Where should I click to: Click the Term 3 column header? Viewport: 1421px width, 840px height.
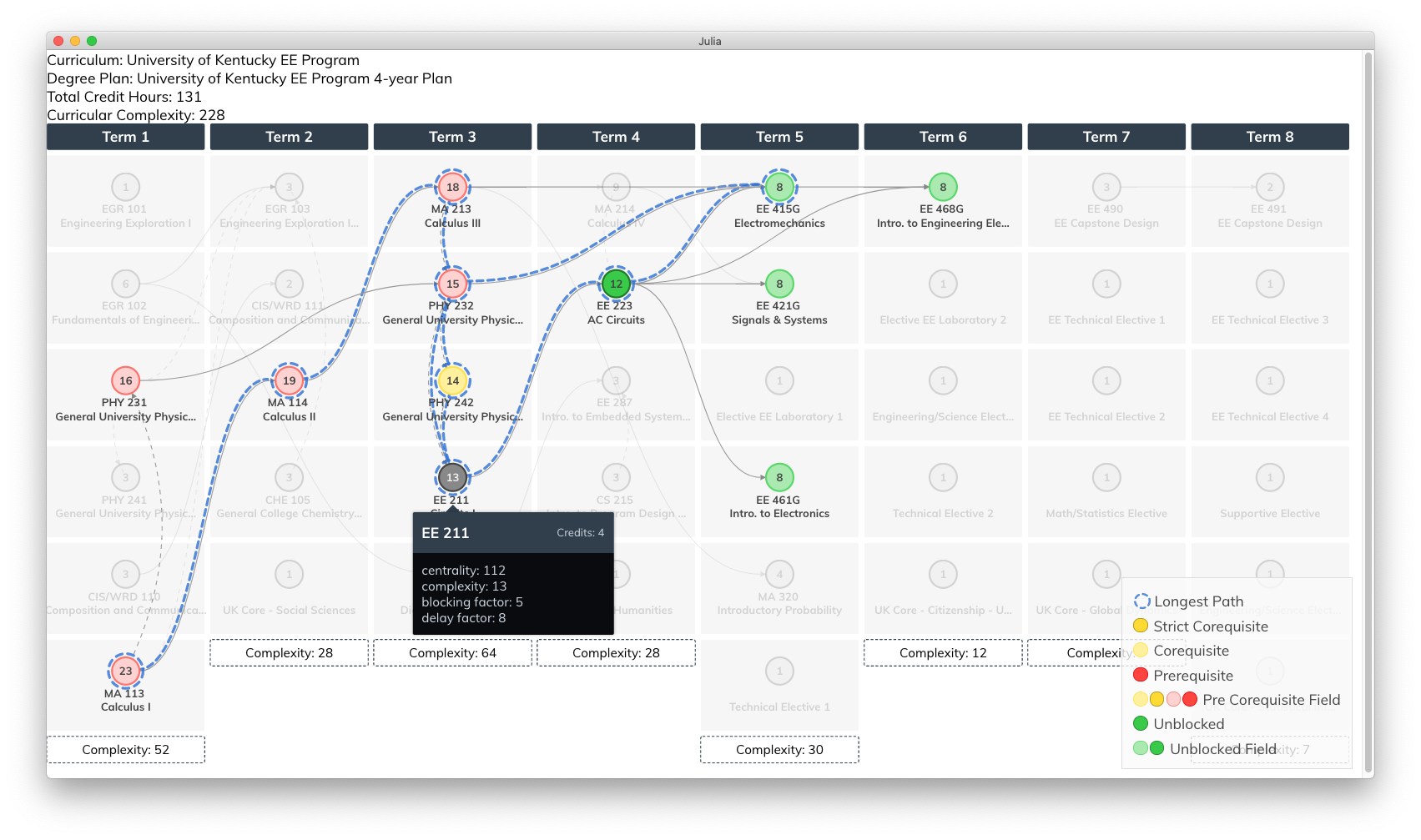pyautogui.click(x=452, y=137)
